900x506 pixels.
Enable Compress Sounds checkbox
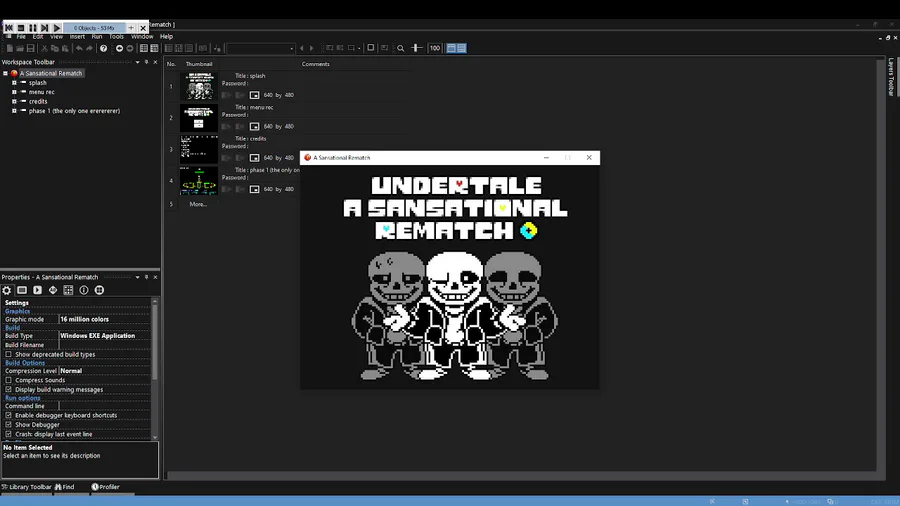point(9,380)
